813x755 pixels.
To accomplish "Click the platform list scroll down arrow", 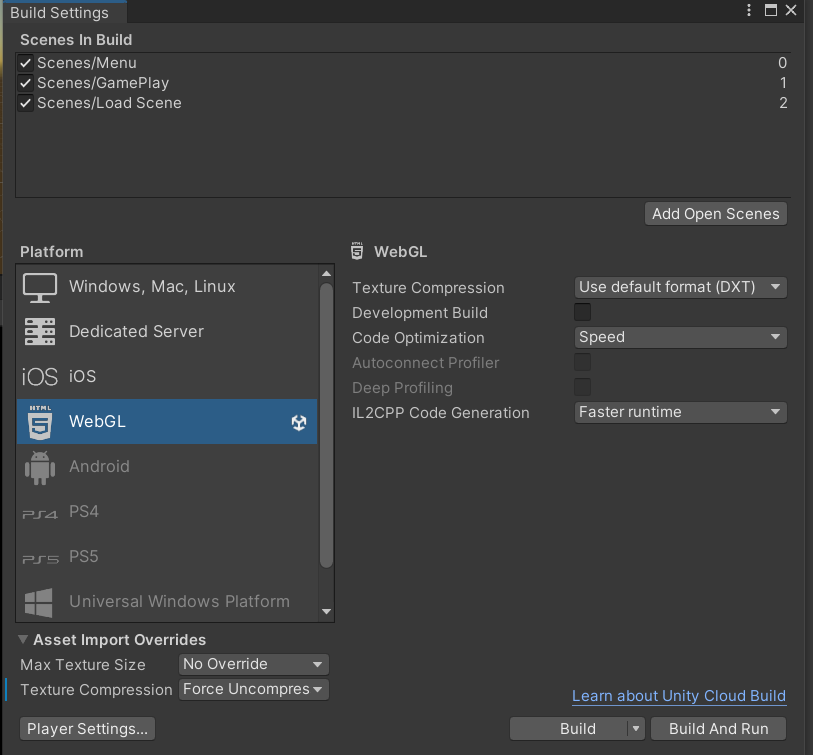I will [326, 612].
